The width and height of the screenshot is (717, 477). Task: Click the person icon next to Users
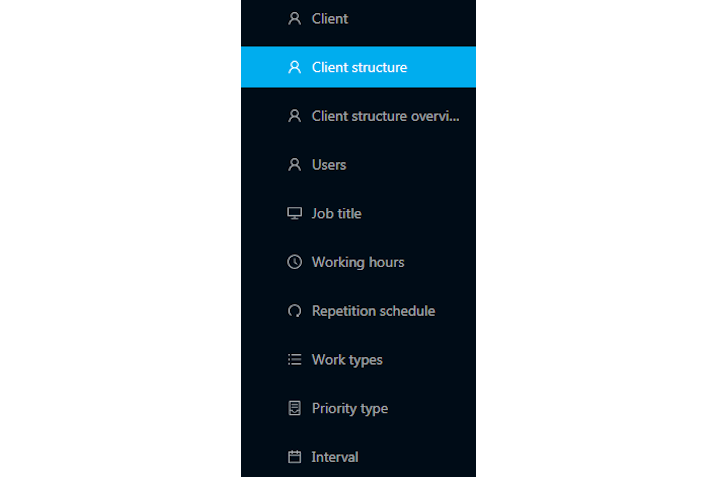[x=294, y=165]
